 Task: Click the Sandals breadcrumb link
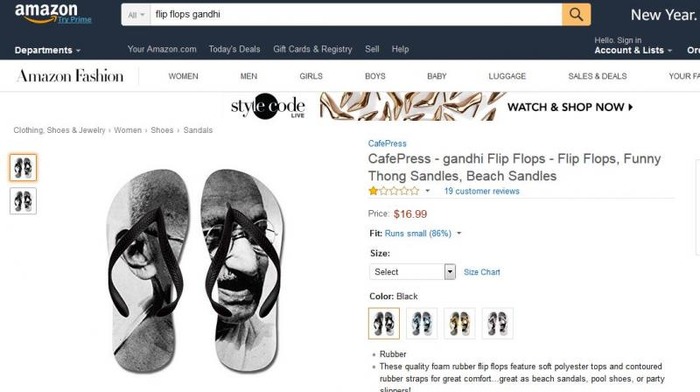pos(198,130)
